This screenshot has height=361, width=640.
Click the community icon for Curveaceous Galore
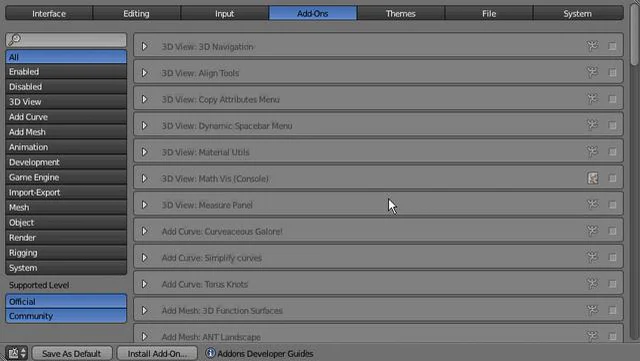point(592,231)
